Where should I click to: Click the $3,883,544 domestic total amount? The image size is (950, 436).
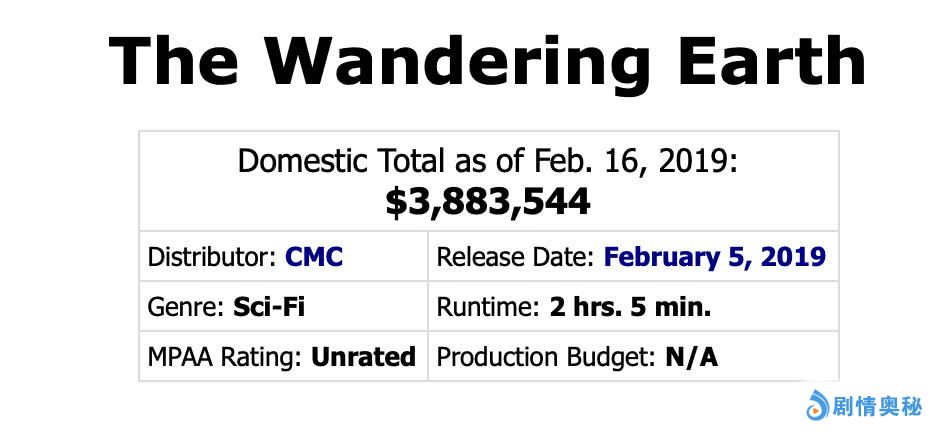(x=488, y=203)
